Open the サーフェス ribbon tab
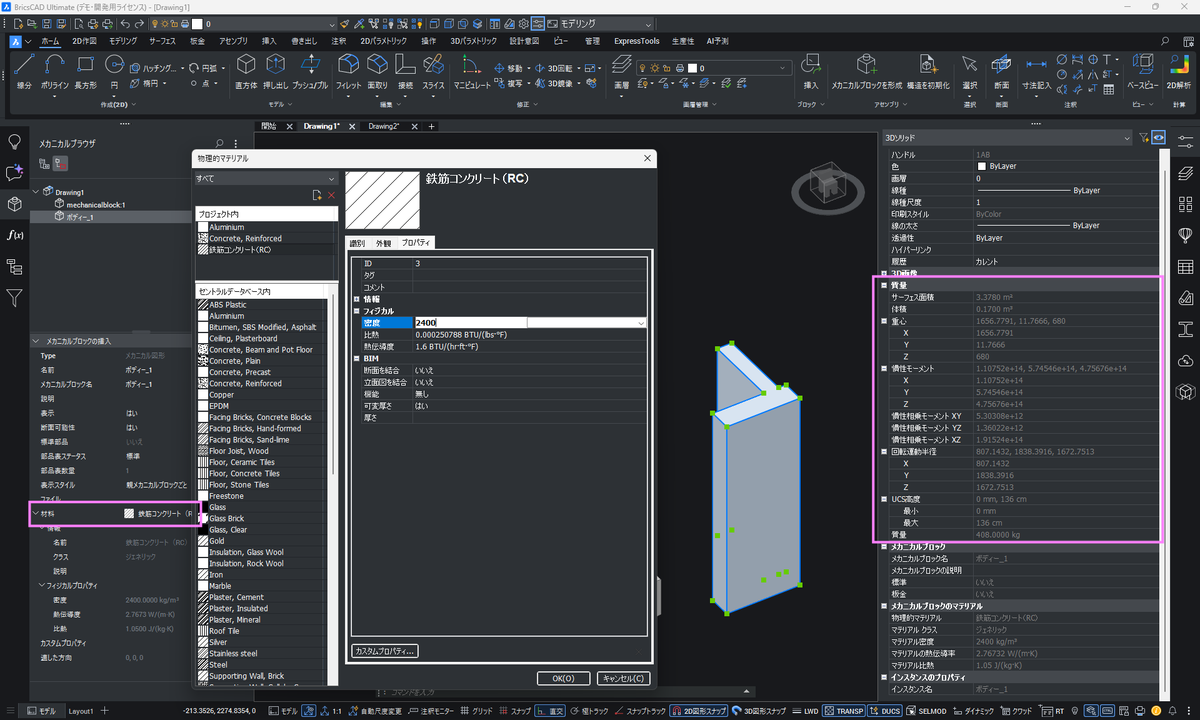 click(162, 41)
